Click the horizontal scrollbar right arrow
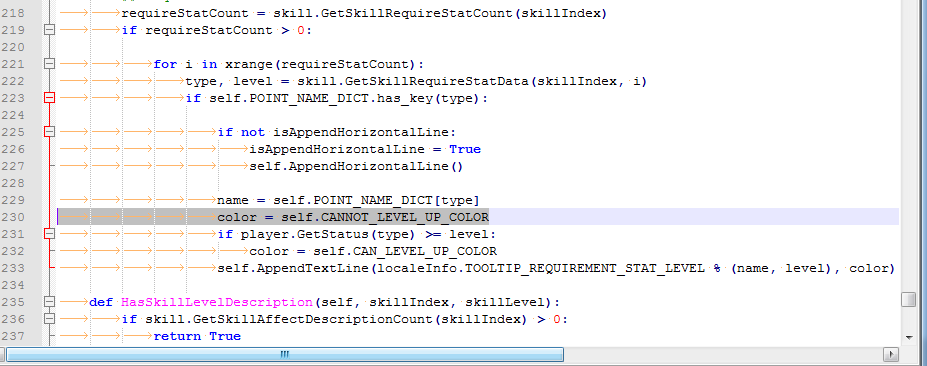This screenshot has width=927, height=366. pos(890,354)
